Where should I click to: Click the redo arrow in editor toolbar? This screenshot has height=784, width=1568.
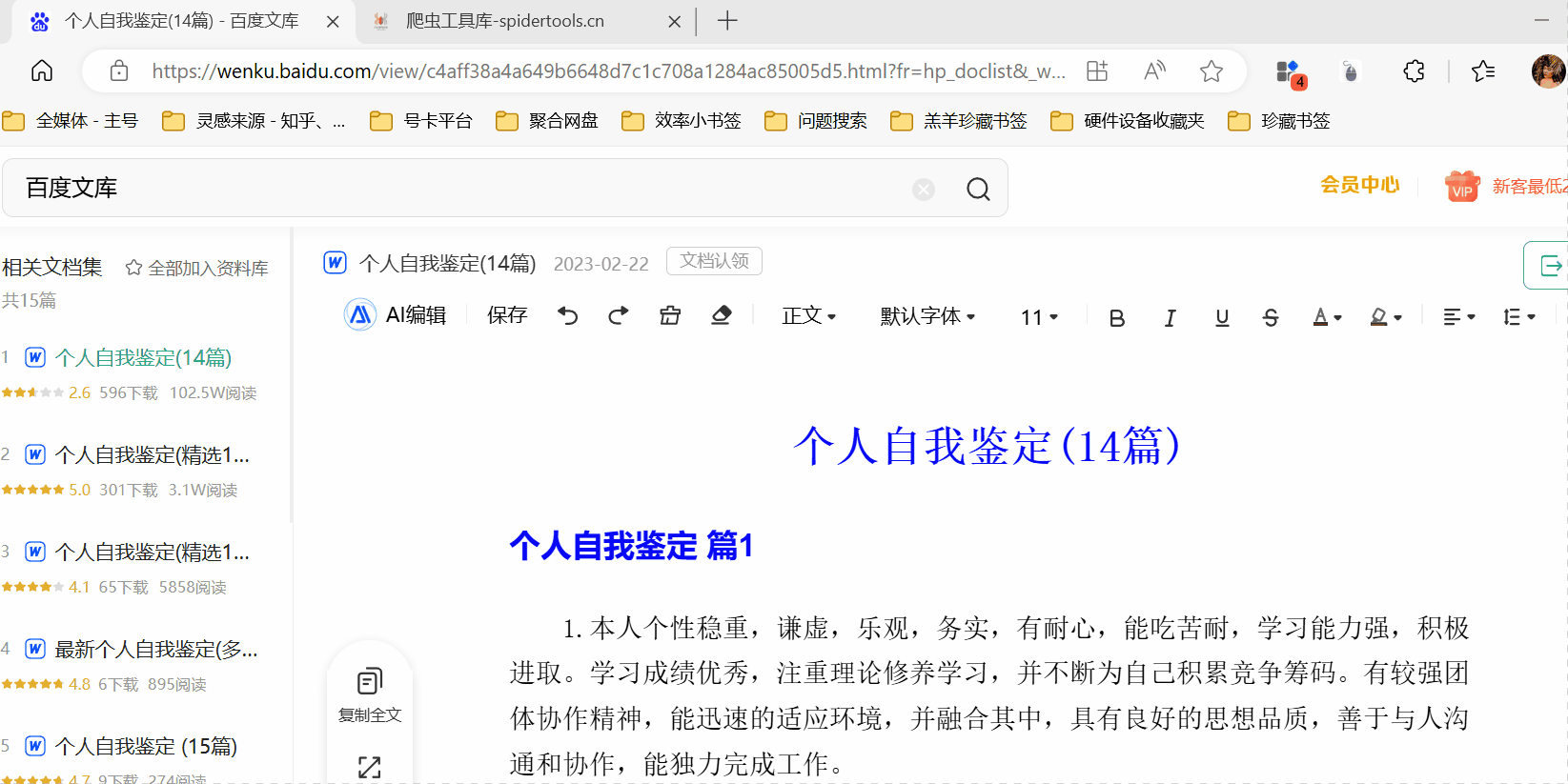click(x=619, y=315)
